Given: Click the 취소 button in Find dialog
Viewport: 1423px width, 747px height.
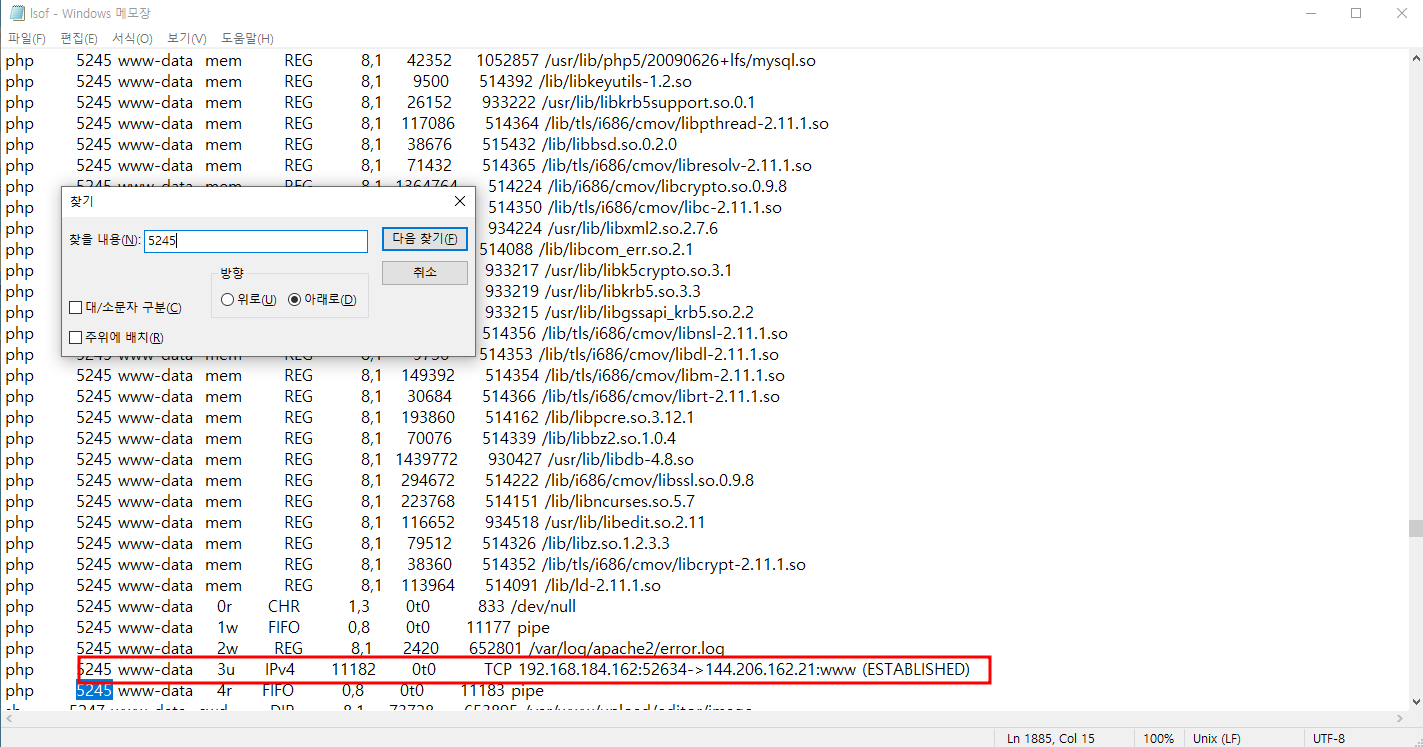Looking at the screenshot, I should coord(425,272).
